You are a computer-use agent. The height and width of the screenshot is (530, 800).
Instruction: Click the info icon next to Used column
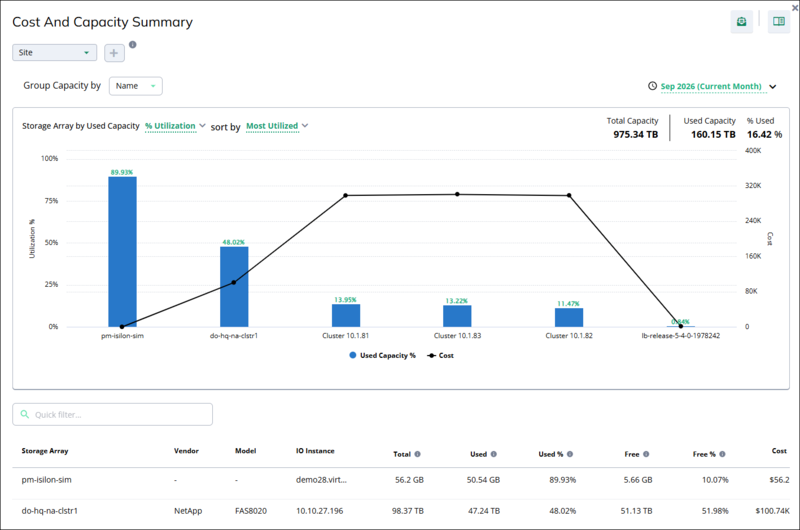pyautogui.click(x=493, y=454)
